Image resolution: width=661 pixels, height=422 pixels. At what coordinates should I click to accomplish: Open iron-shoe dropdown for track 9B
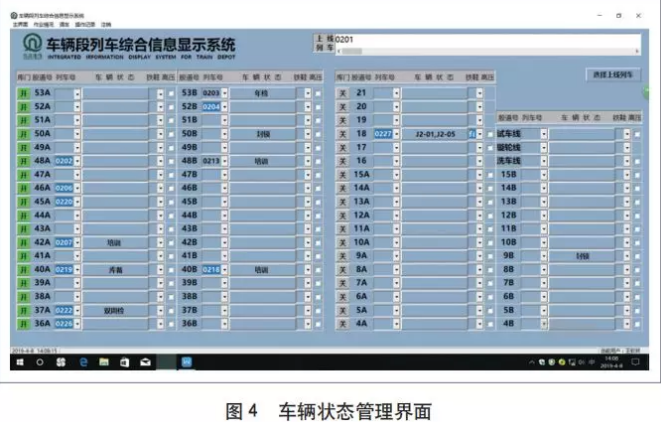click(627, 256)
